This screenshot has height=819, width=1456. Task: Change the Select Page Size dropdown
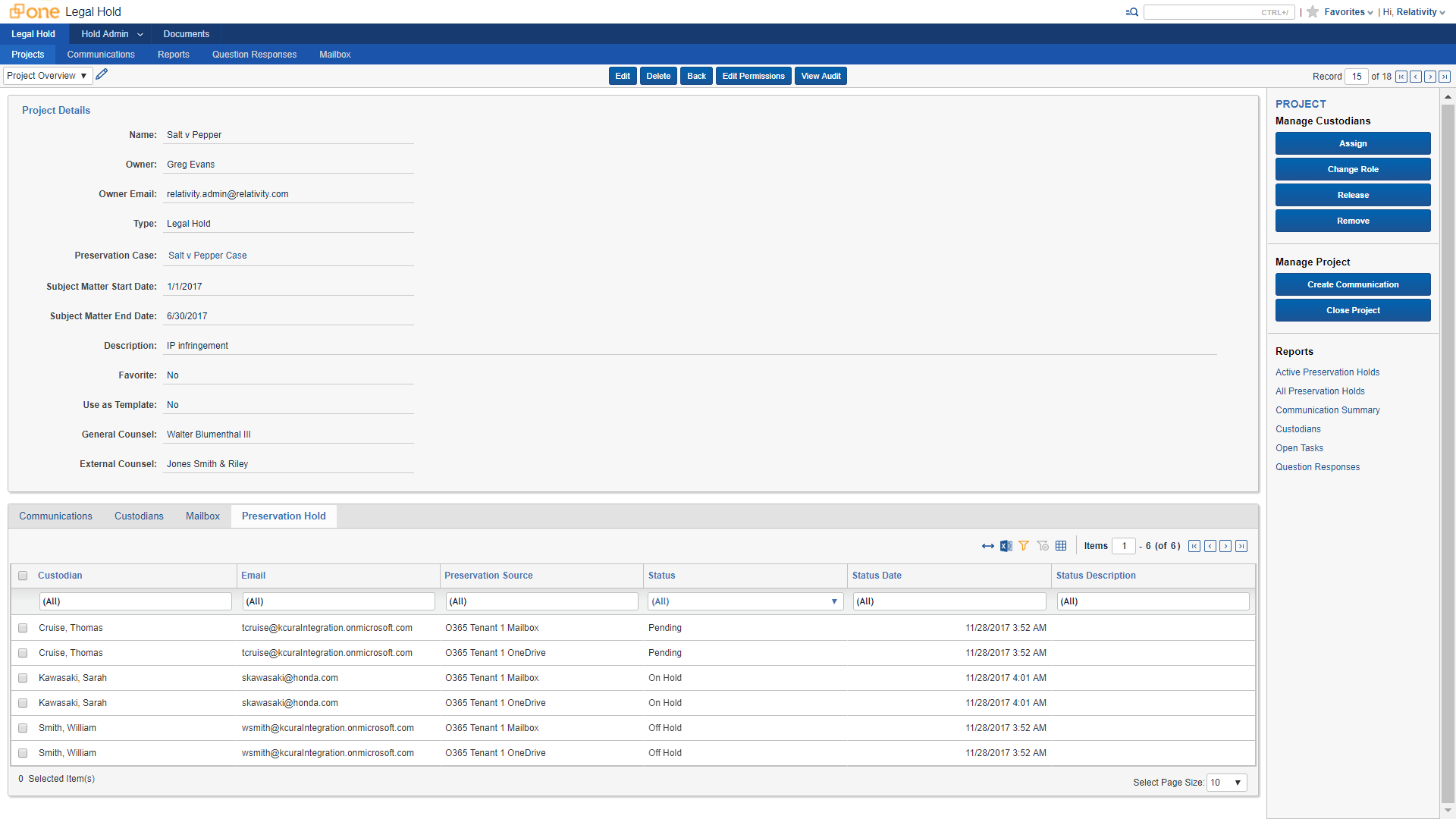[1226, 782]
